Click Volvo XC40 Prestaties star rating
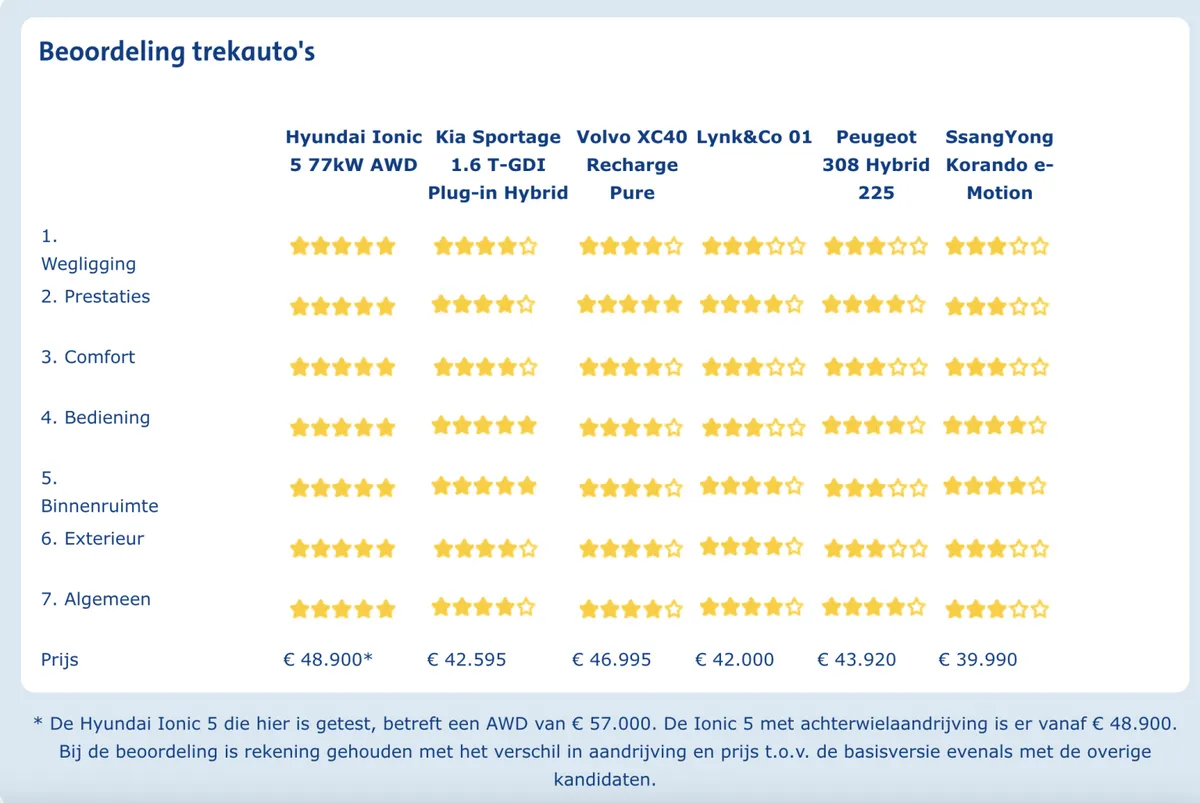The width and height of the screenshot is (1200, 803). (630, 305)
